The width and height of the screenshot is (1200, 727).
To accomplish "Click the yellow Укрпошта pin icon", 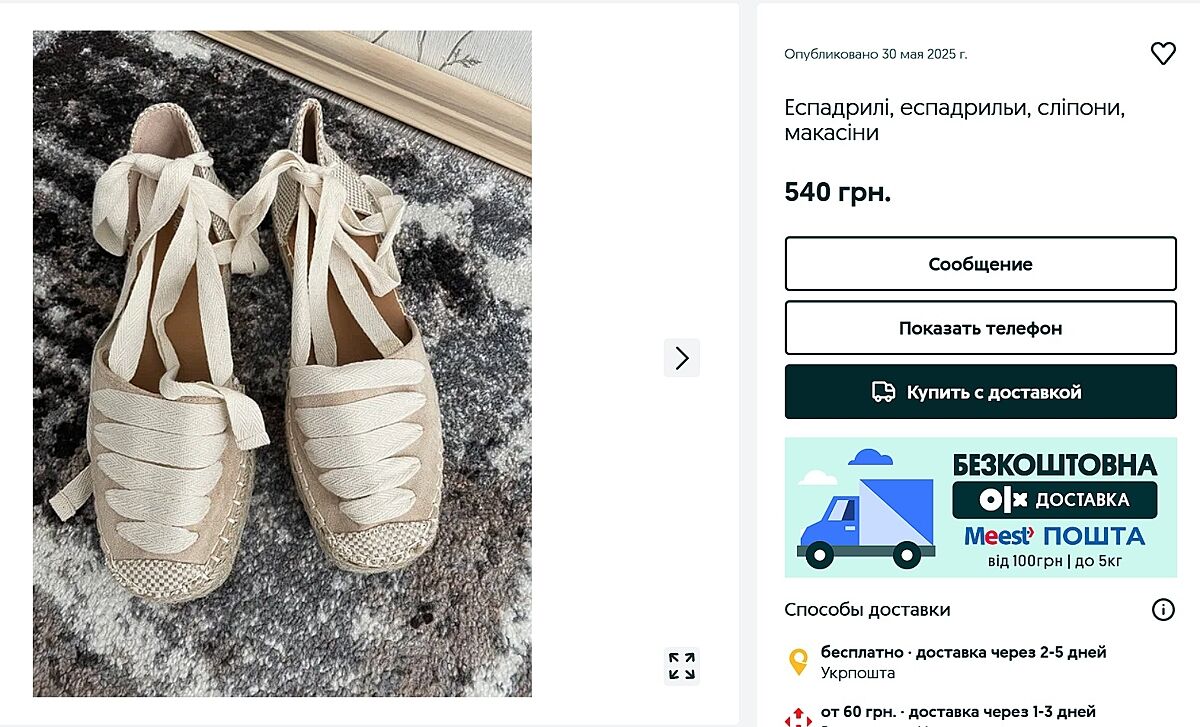I will (798, 661).
